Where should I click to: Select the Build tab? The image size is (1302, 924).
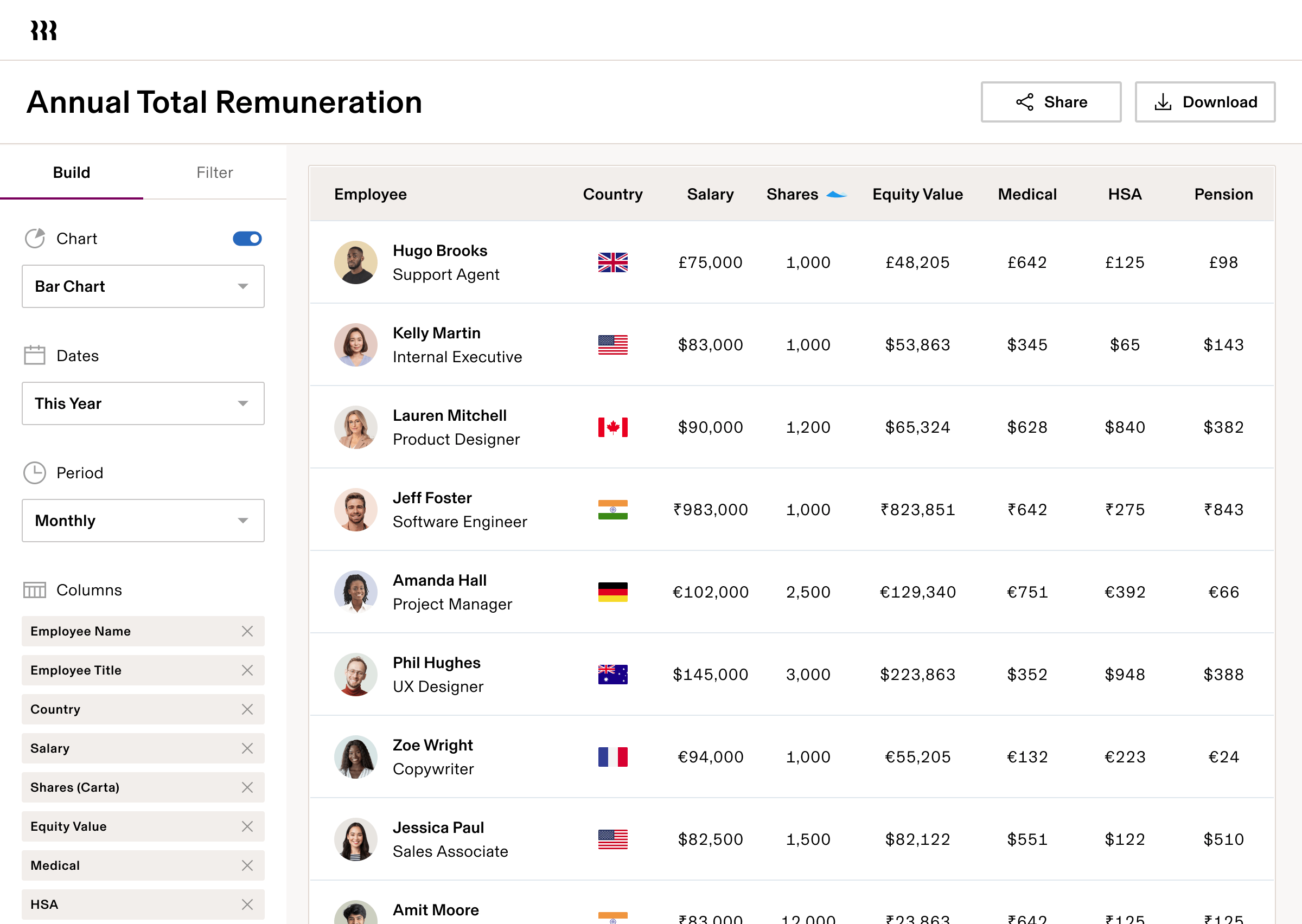coord(72,172)
